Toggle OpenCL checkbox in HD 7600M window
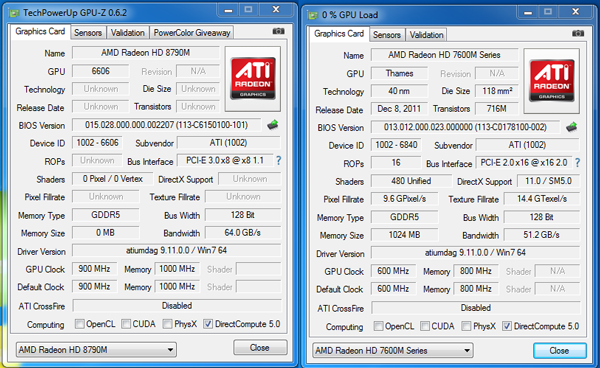The height and width of the screenshot is (368, 600). [x=378, y=326]
